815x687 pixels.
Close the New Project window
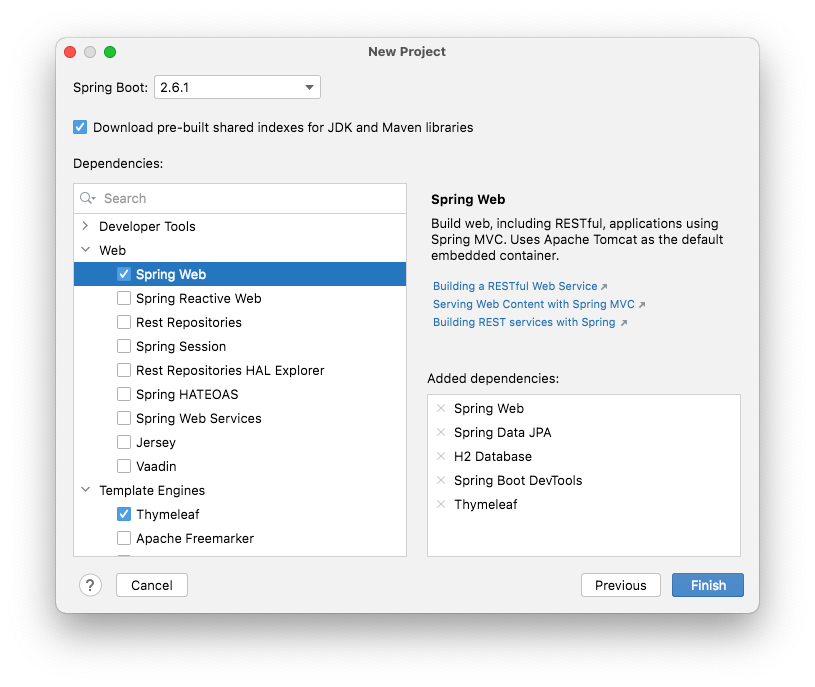point(70,52)
